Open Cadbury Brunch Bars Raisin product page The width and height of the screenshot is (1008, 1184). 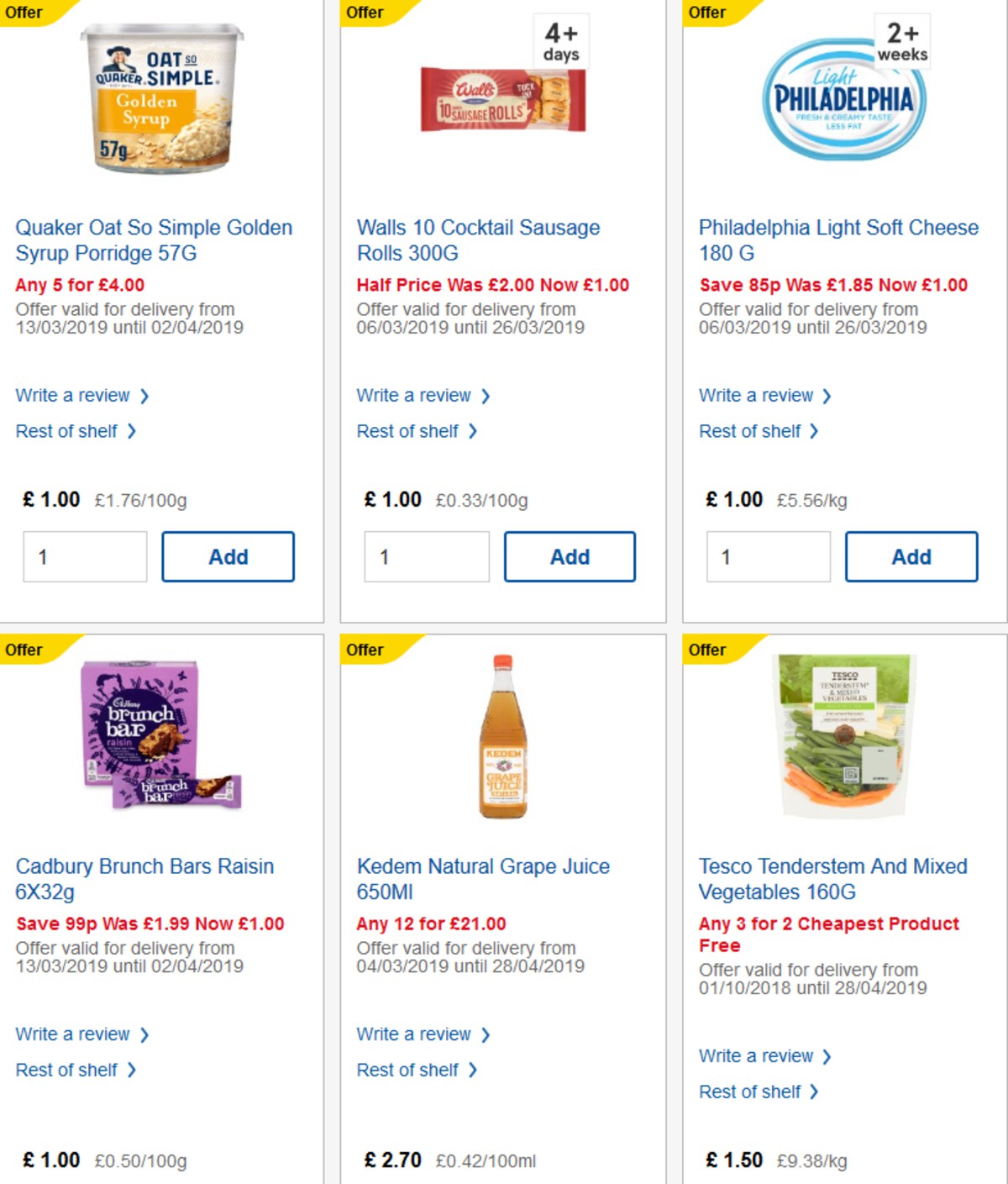coord(143,878)
